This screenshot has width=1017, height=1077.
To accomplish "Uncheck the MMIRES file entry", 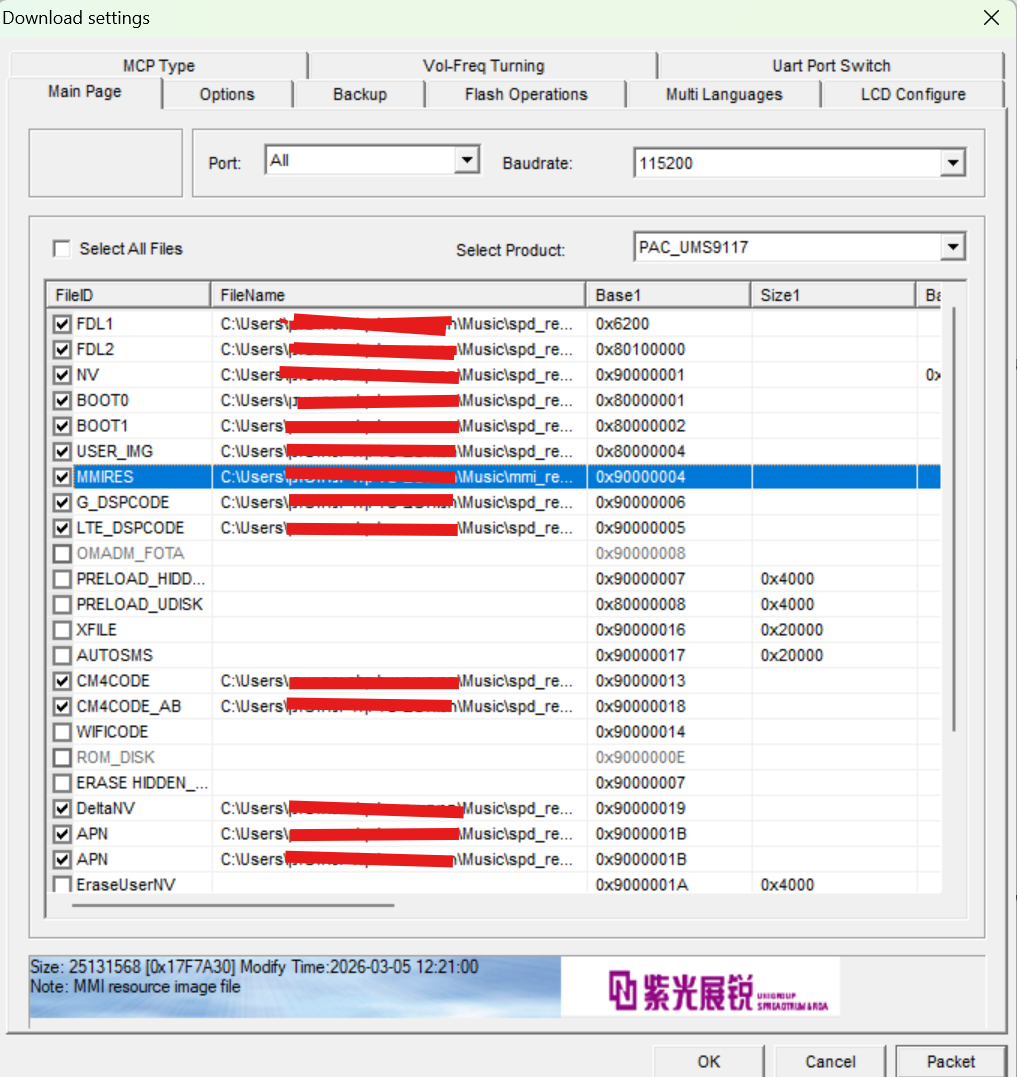I will pos(62,477).
